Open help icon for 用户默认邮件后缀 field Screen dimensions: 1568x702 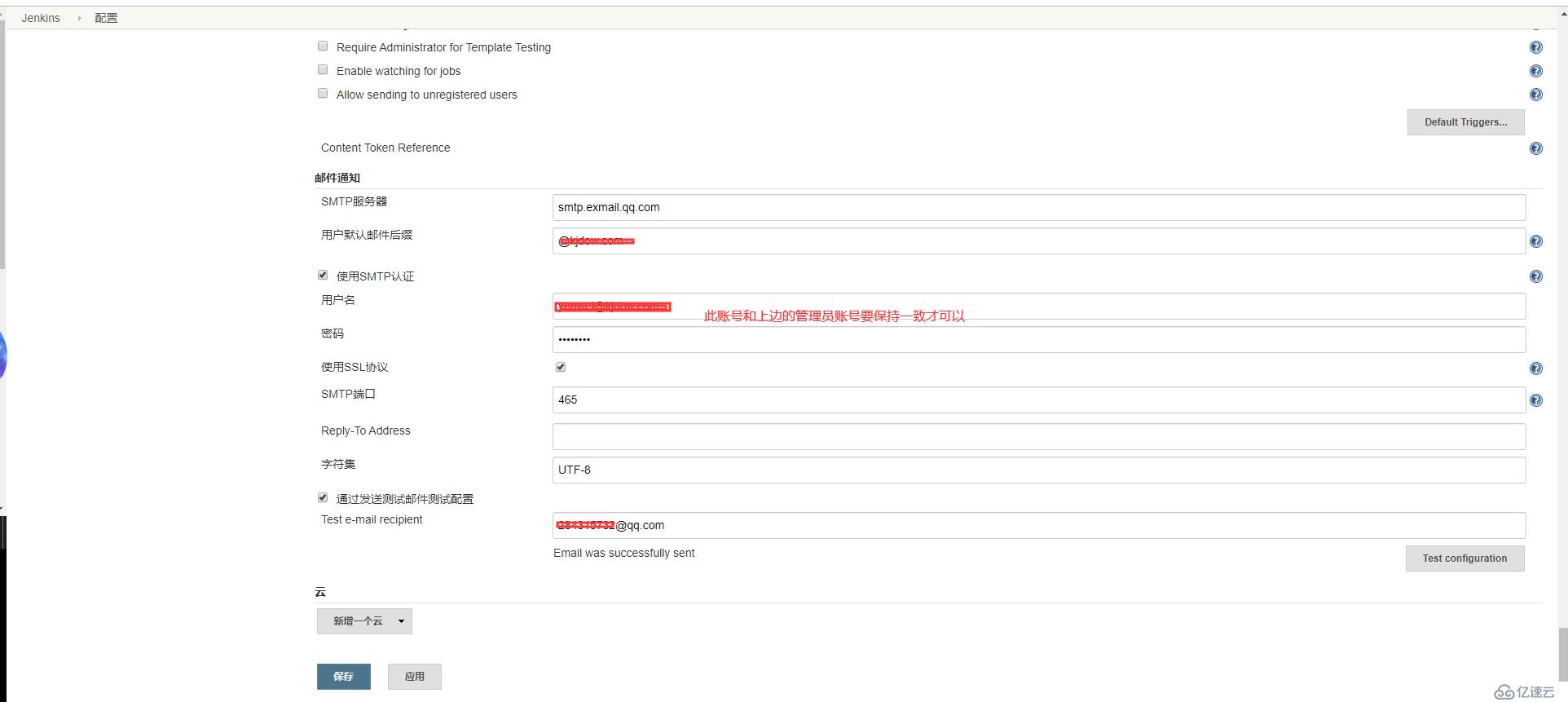[x=1536, y=241]
